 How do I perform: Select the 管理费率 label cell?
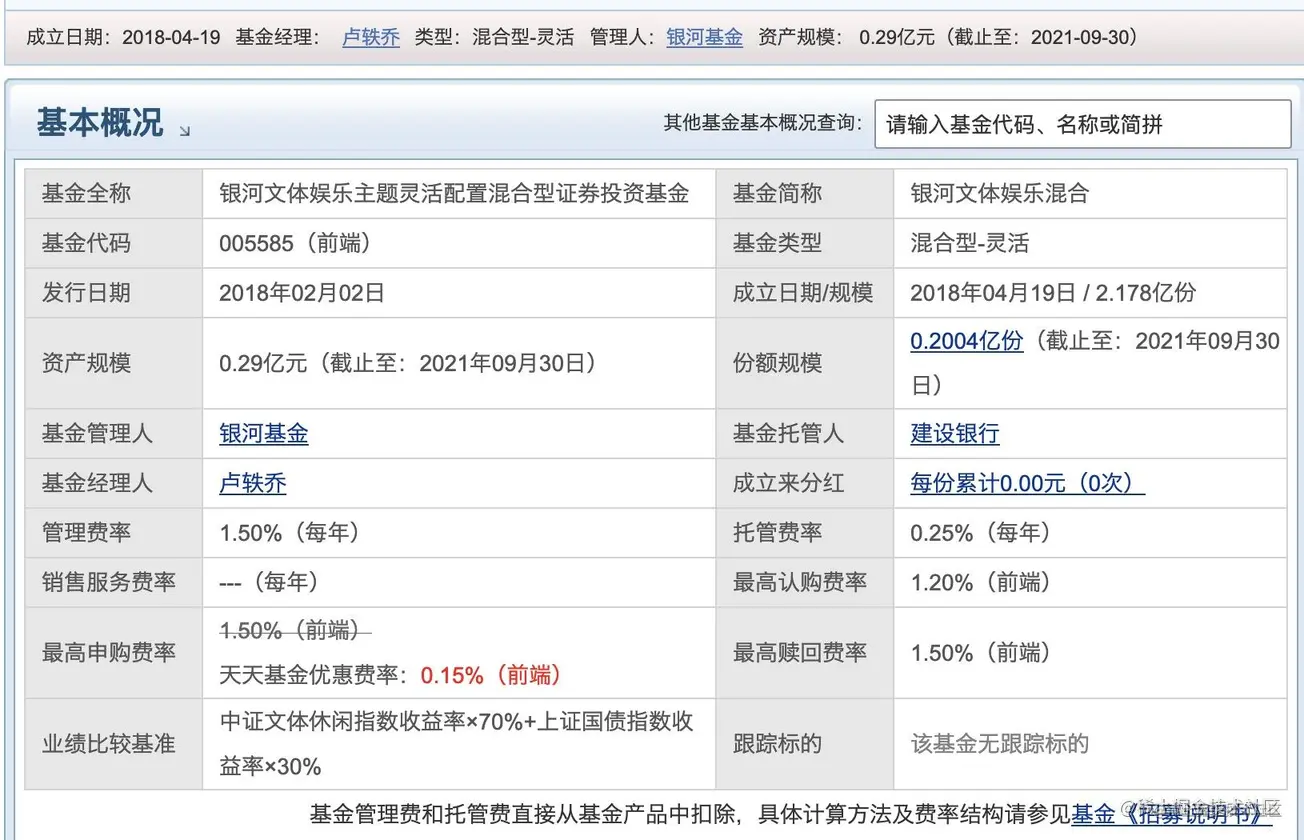[x=114, y=533]
